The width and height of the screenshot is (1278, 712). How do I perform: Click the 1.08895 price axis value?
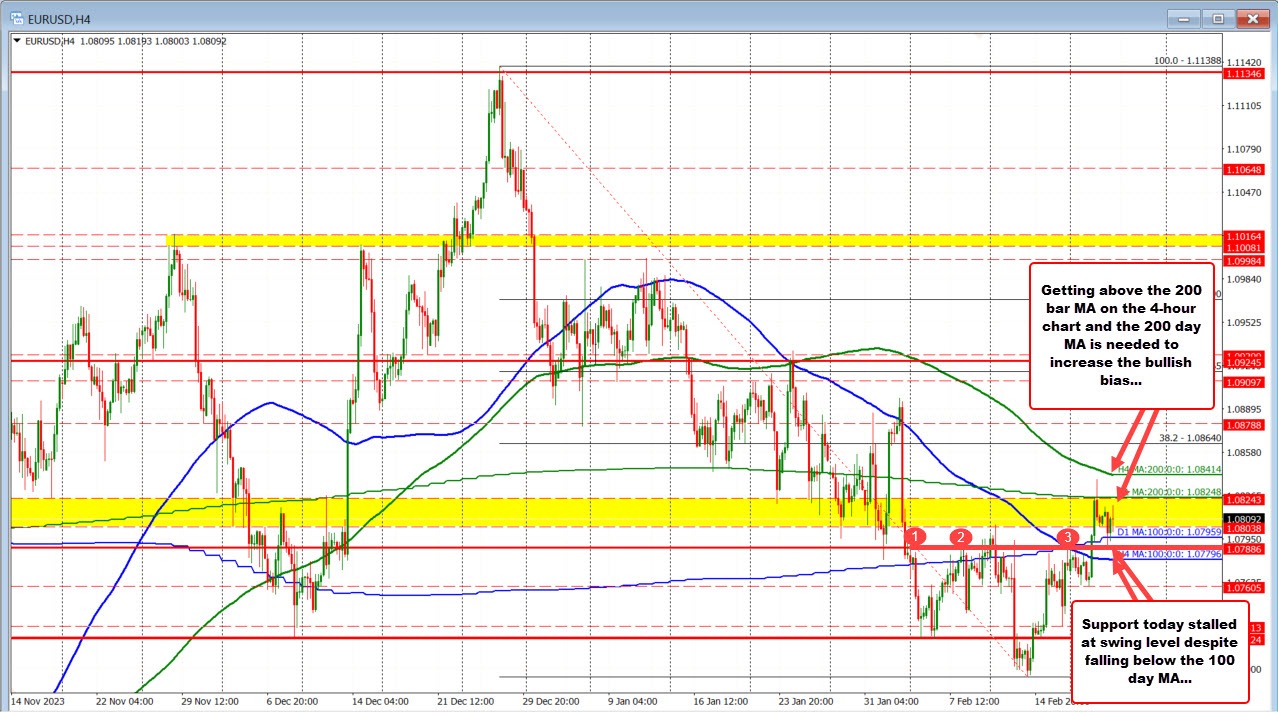point(1244,409)
